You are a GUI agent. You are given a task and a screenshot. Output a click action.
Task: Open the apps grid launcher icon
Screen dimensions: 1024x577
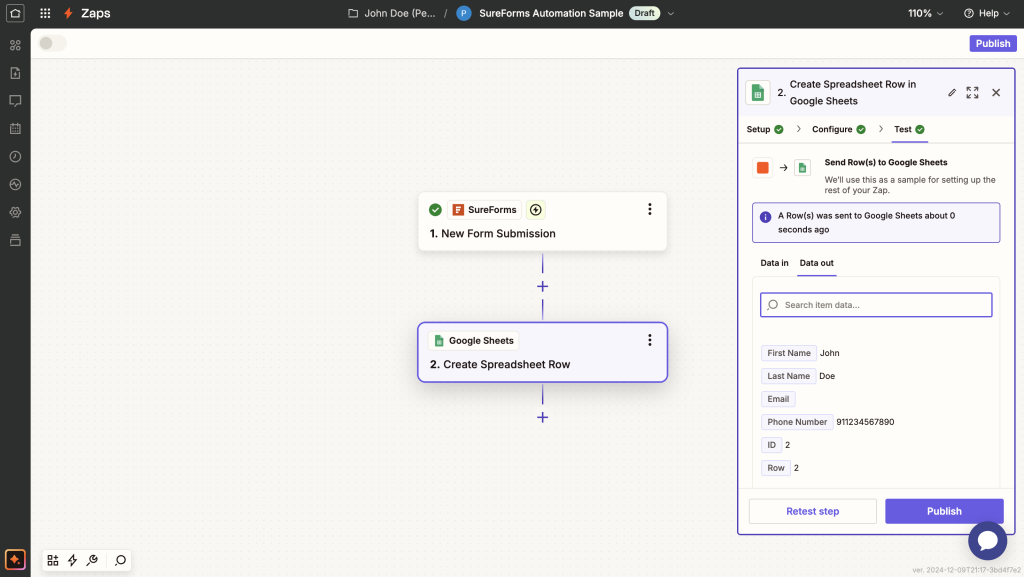(45, 14)
